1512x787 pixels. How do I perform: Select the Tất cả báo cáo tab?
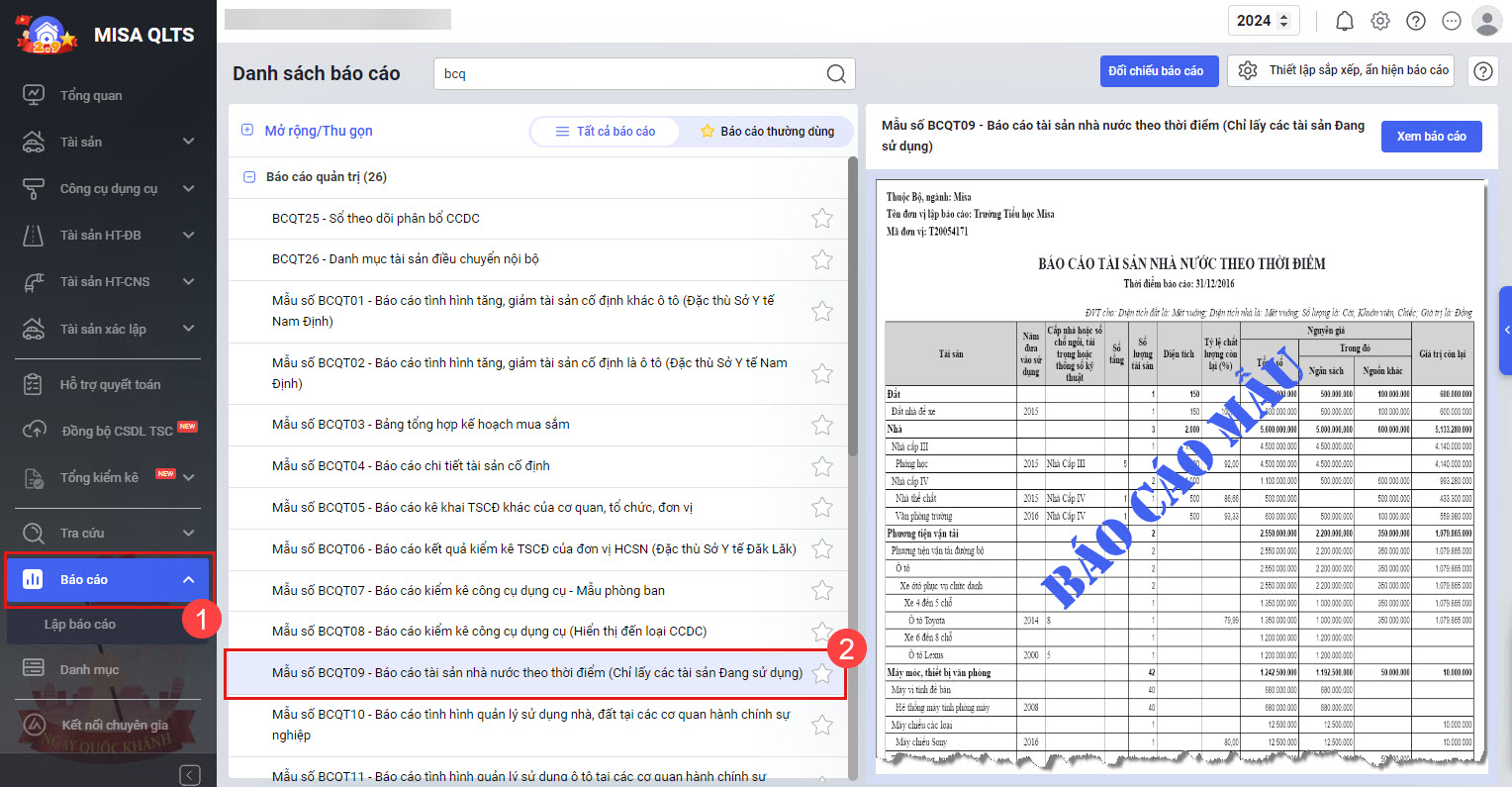(x=606, y=132)
